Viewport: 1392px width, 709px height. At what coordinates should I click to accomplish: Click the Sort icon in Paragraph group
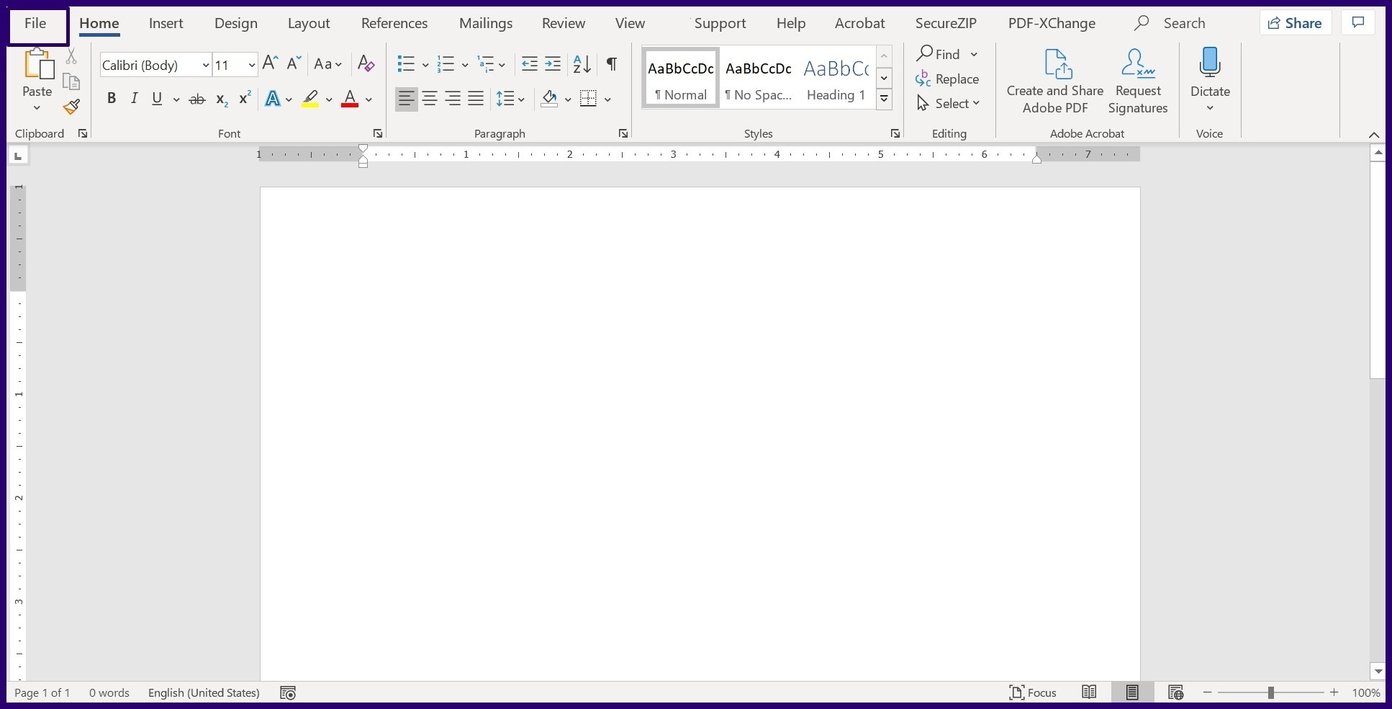coord(582,64)
